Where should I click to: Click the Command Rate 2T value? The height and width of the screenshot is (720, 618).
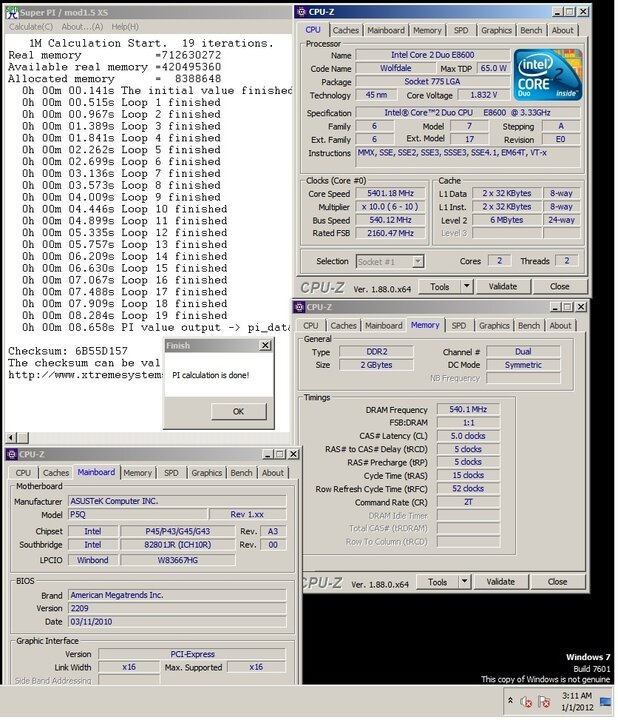click(x=468, y=502)
